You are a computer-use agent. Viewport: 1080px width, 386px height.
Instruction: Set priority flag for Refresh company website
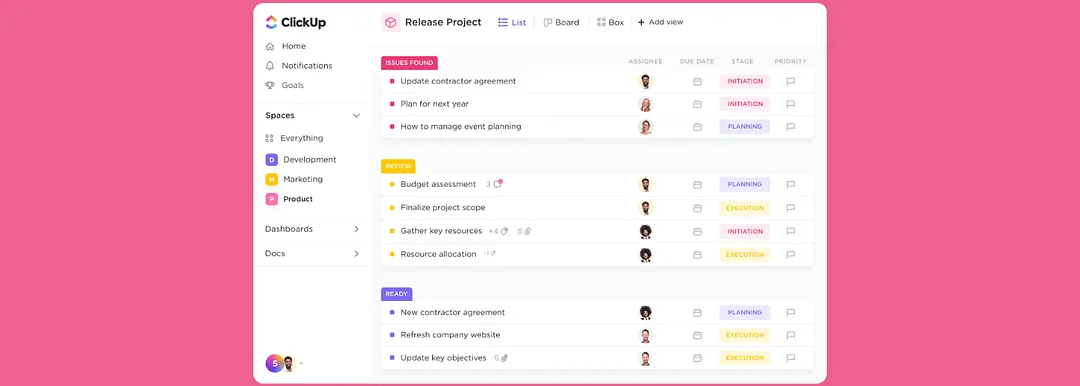[x=791, y=335]
